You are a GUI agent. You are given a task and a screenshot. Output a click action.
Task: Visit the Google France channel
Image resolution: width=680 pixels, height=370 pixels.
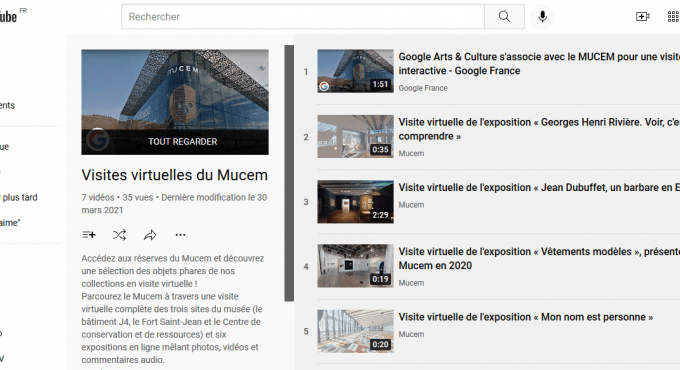(x=423, y=88)
